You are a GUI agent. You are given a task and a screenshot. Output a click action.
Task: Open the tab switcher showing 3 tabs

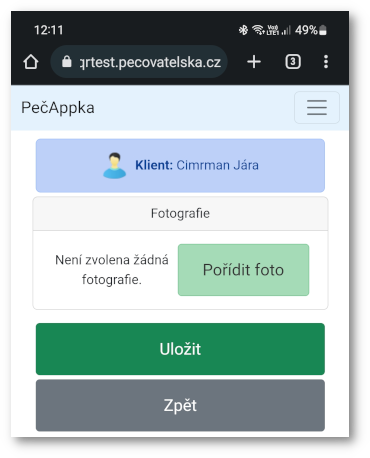293,62
